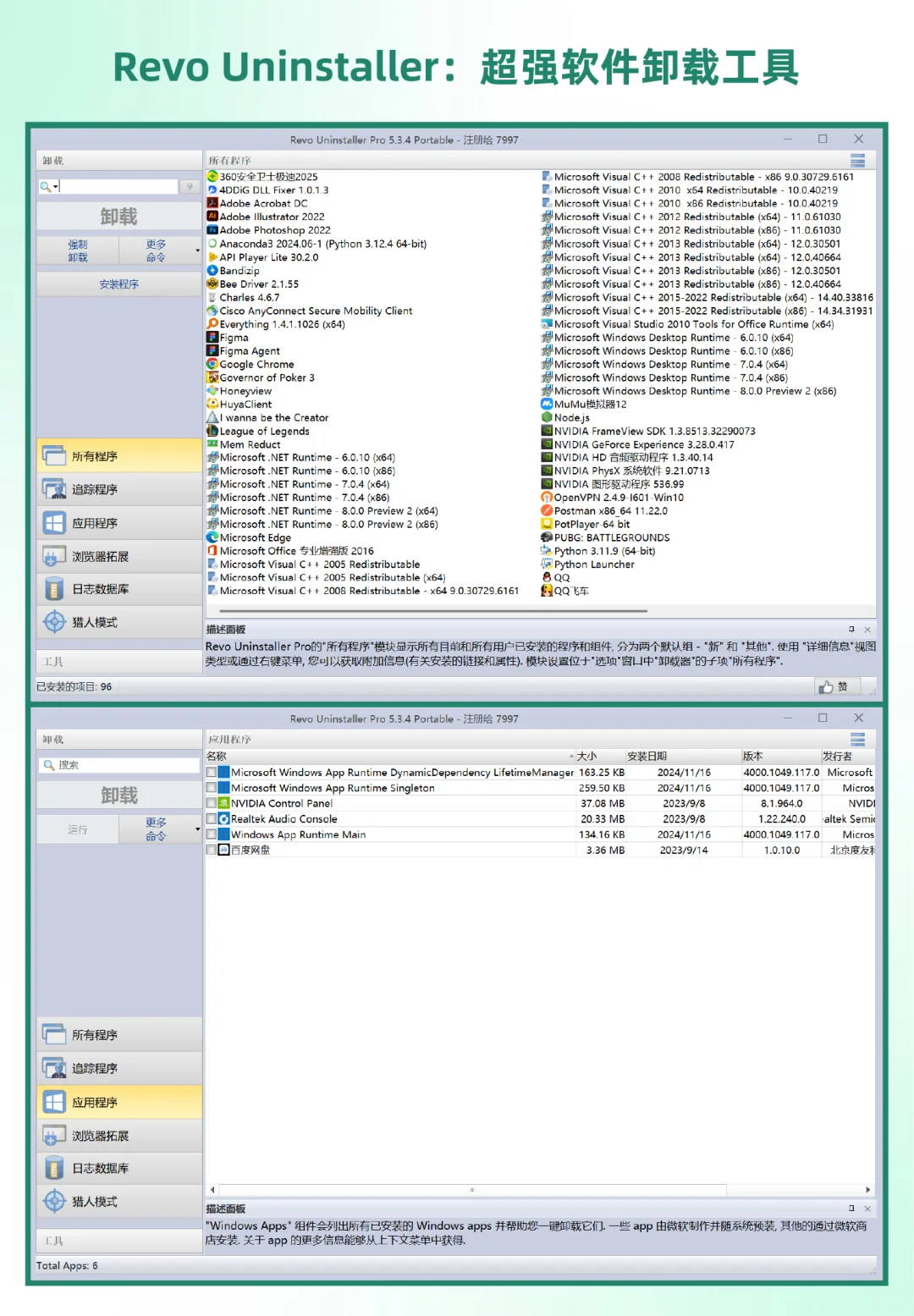
Task: Select the Google Chrome program entry
Action: point(251,364)
